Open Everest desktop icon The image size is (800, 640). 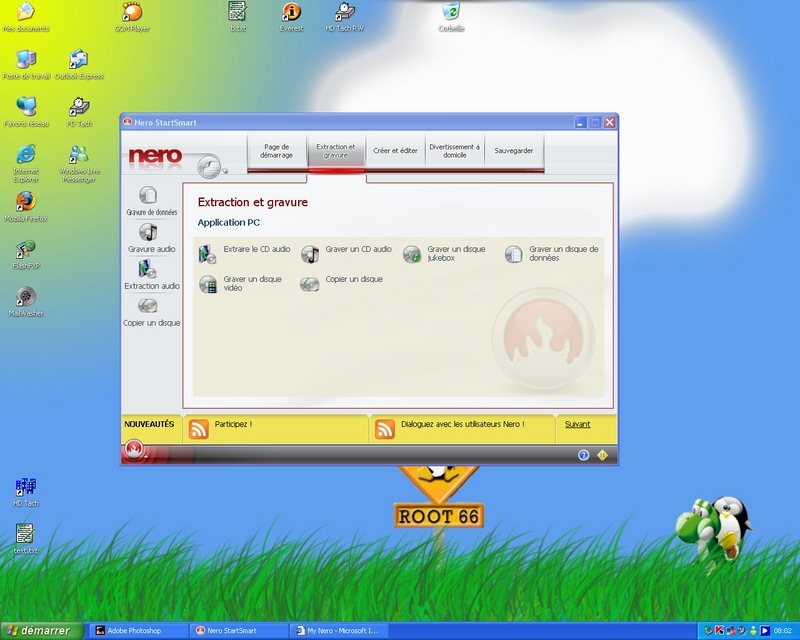click(291, 17)
